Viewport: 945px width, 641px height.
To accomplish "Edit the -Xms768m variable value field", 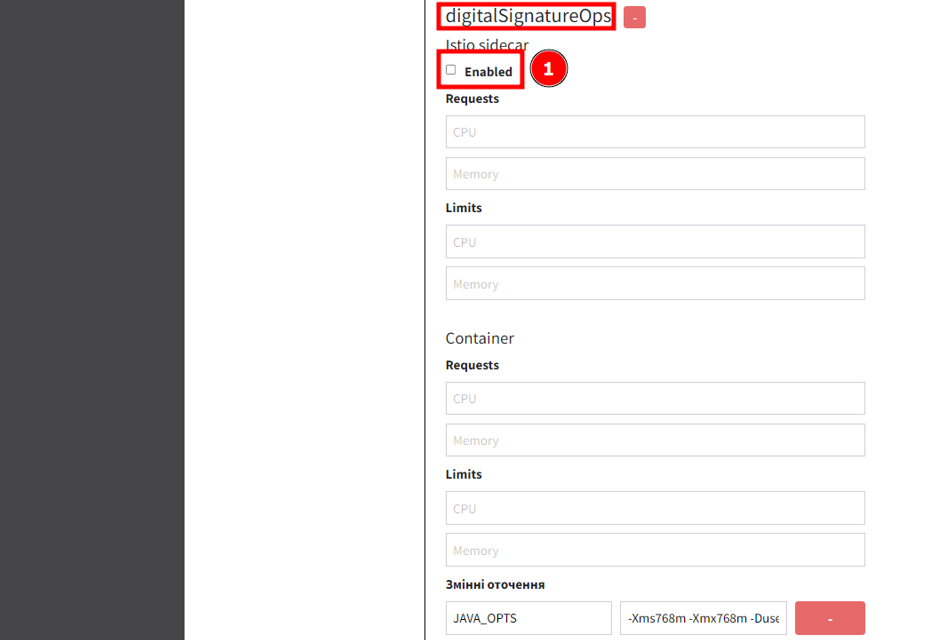I will point(703,618).
